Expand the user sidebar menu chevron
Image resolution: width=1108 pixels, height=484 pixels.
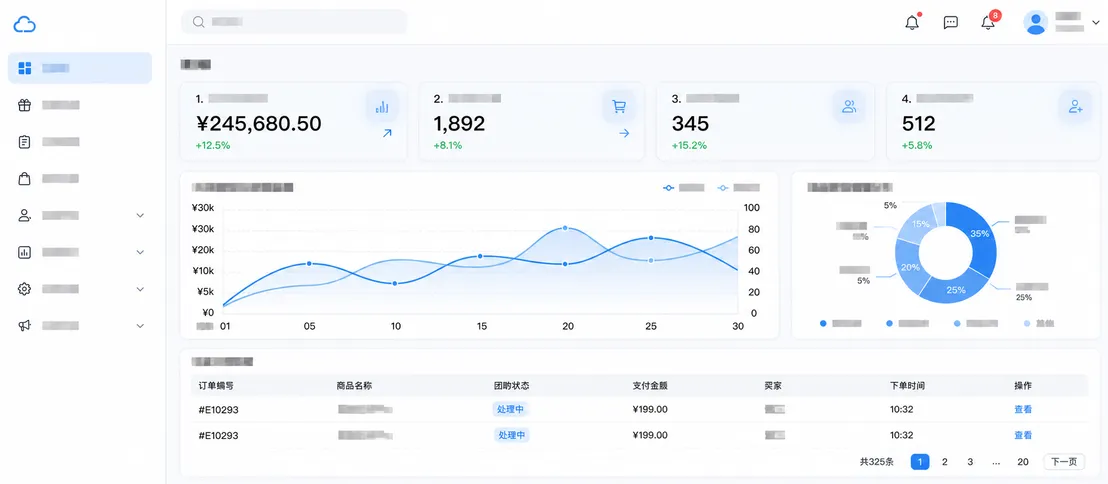140,216
